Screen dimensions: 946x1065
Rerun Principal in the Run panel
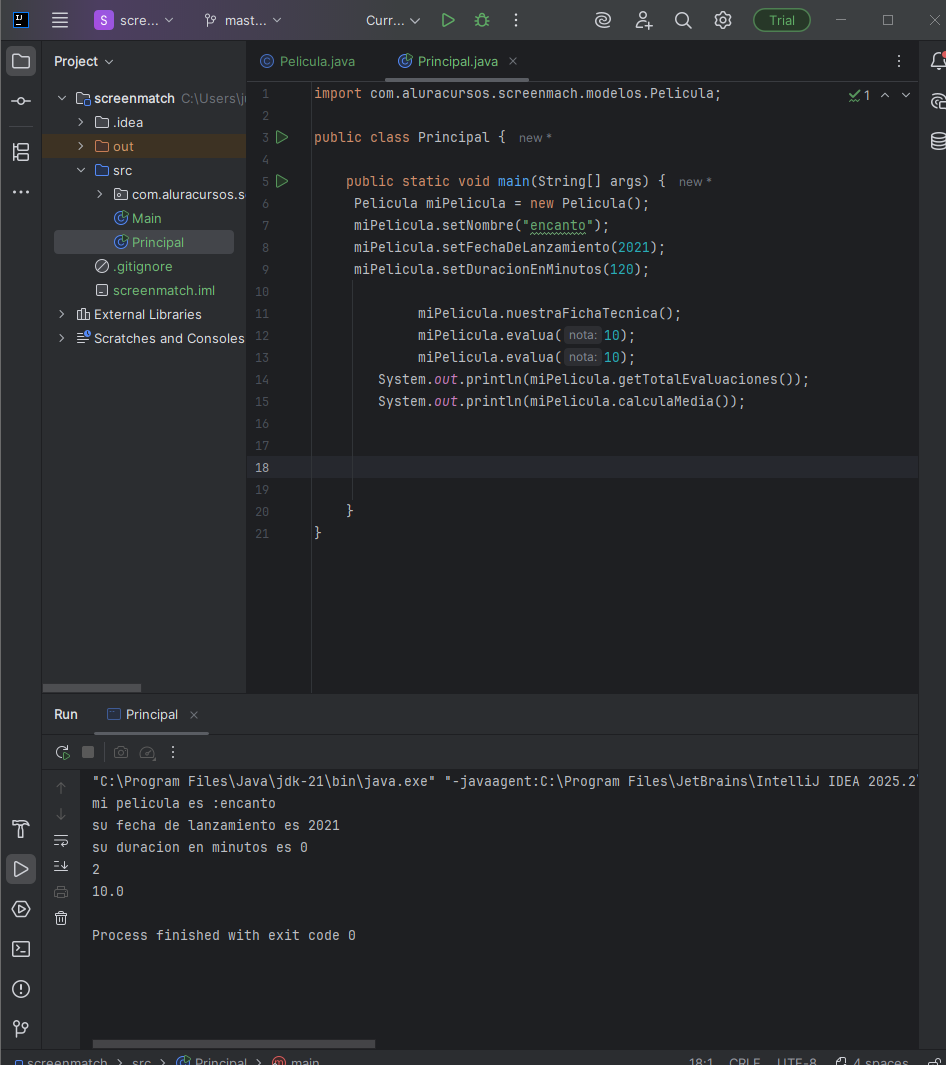click(62, 752)
